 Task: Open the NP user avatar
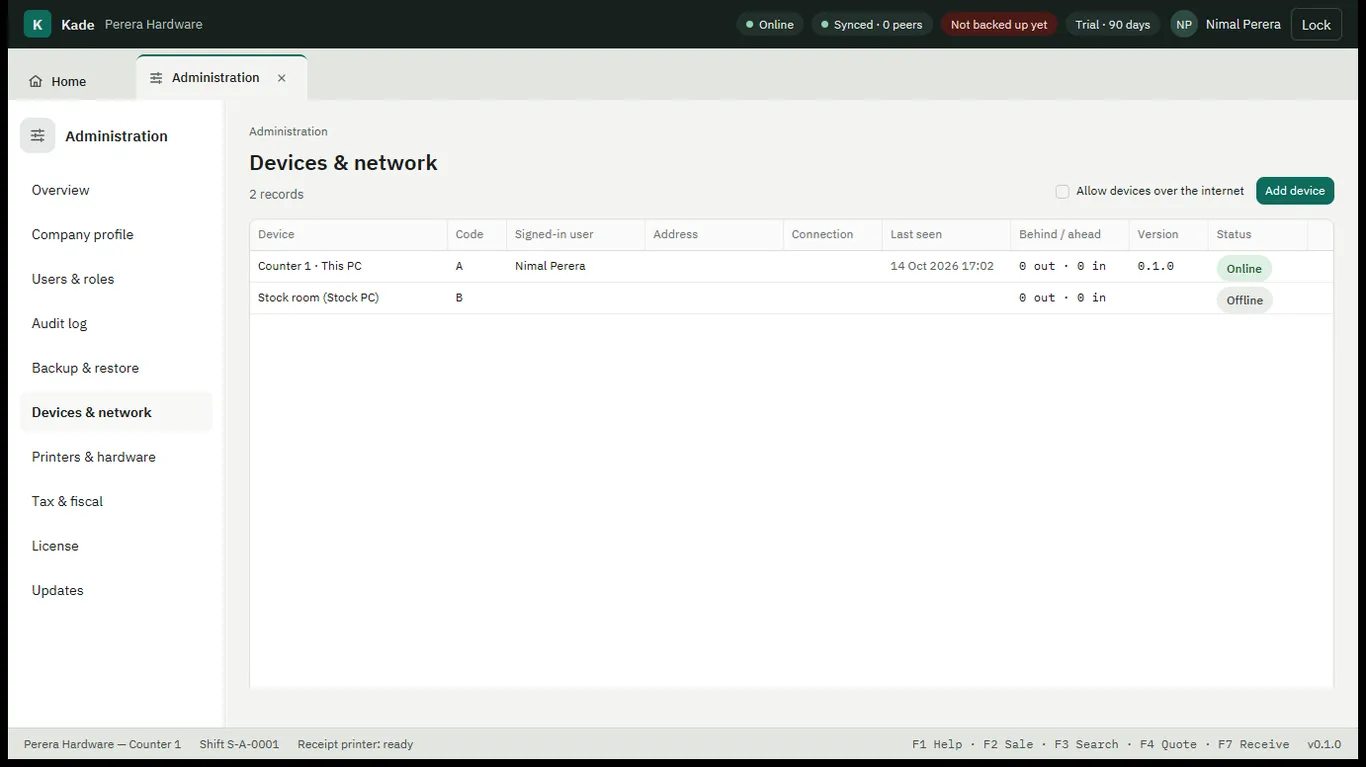(x=1184, y=24)
